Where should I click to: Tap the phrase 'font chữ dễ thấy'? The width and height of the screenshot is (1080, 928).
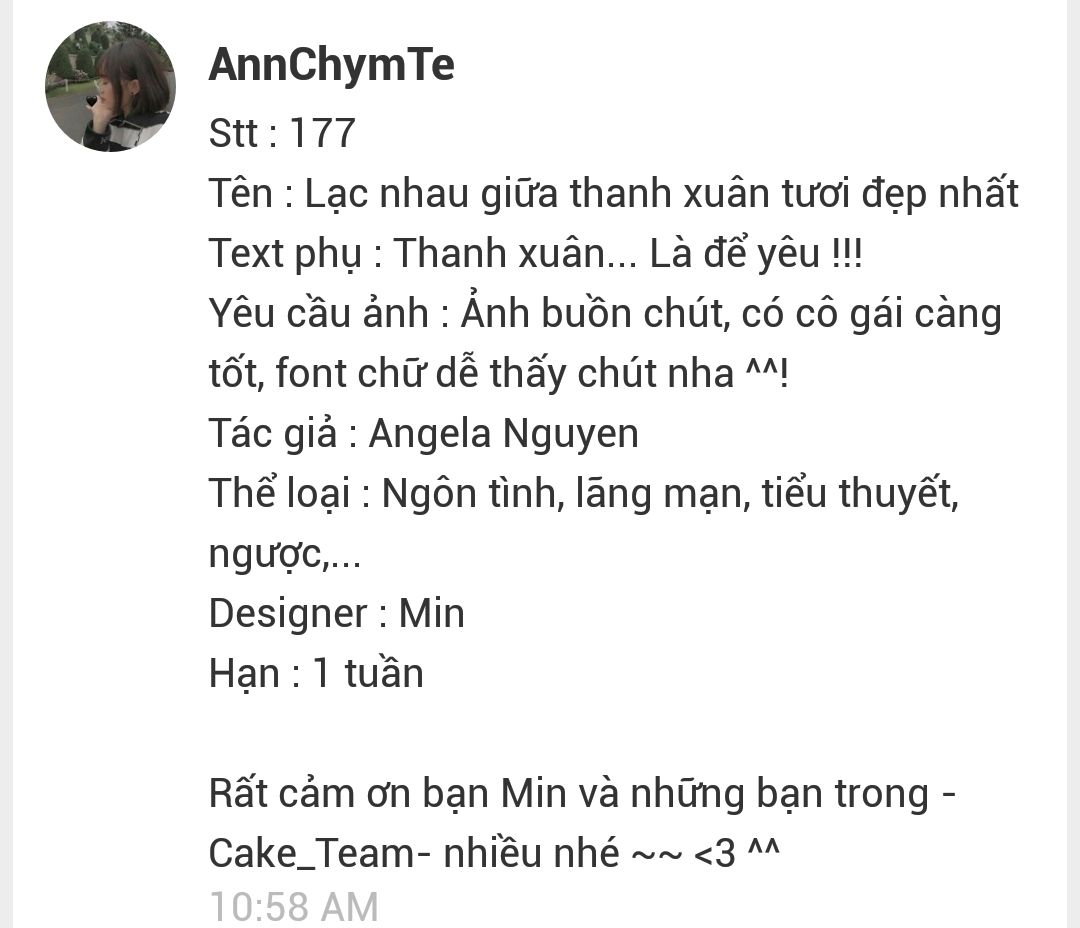[x=420, y=373]
